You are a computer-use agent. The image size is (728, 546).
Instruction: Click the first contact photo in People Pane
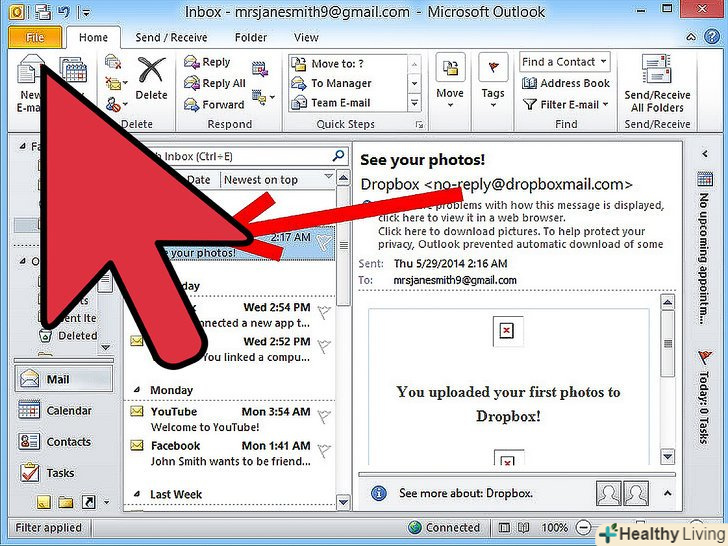click(608, 493)
